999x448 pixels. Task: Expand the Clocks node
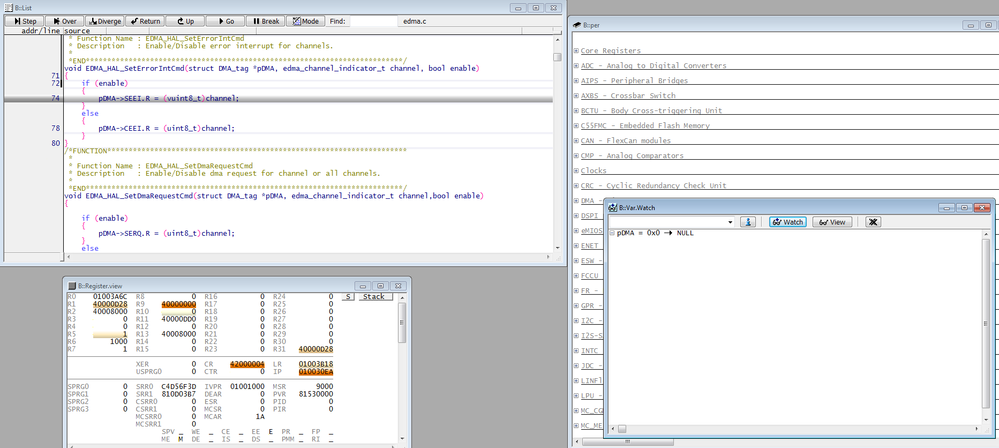576,170
